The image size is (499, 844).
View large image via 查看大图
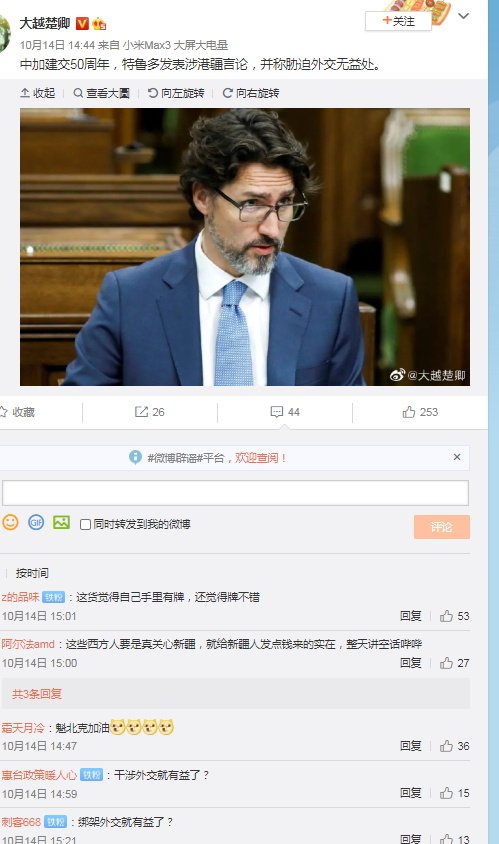click(x=102, y=93)
